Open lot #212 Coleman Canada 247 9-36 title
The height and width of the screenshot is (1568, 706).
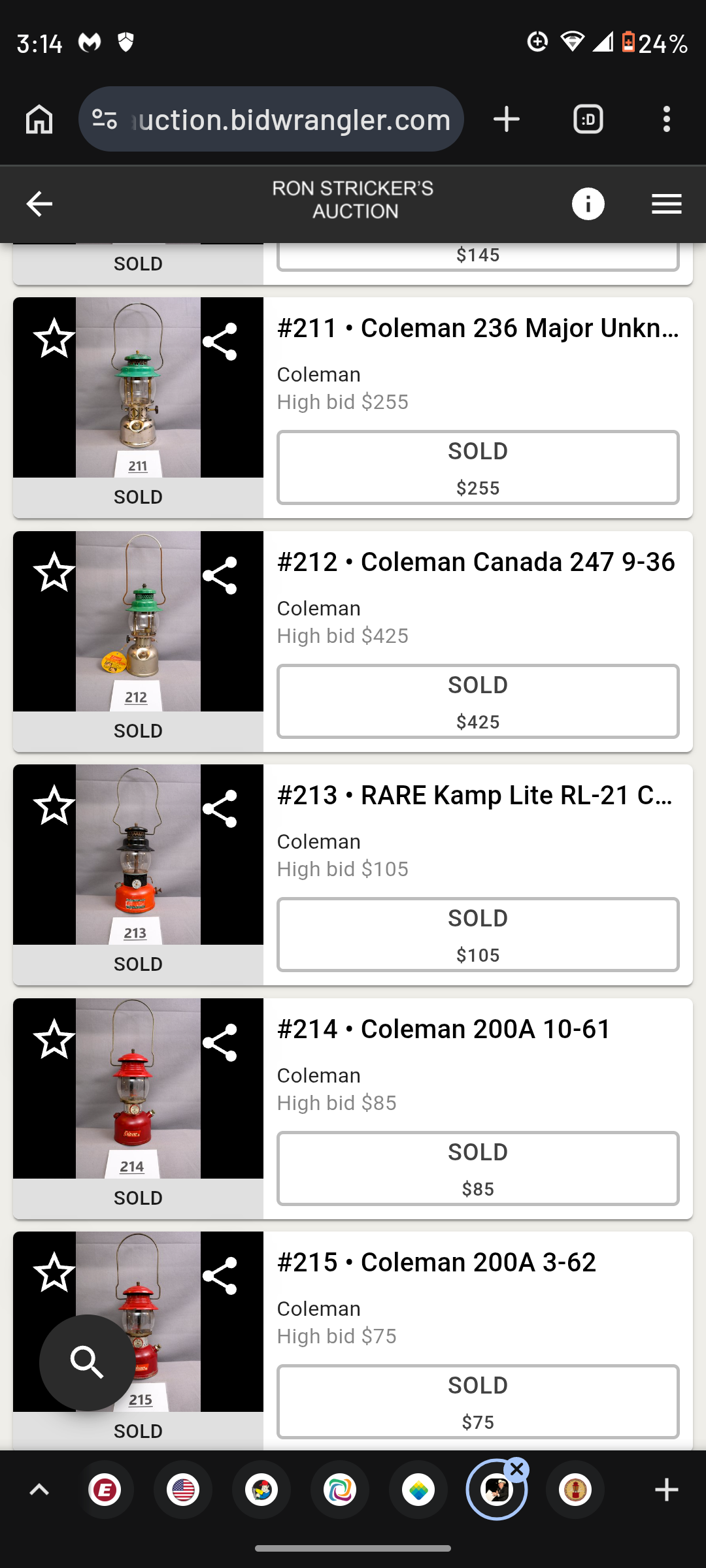tap(476, 562)
